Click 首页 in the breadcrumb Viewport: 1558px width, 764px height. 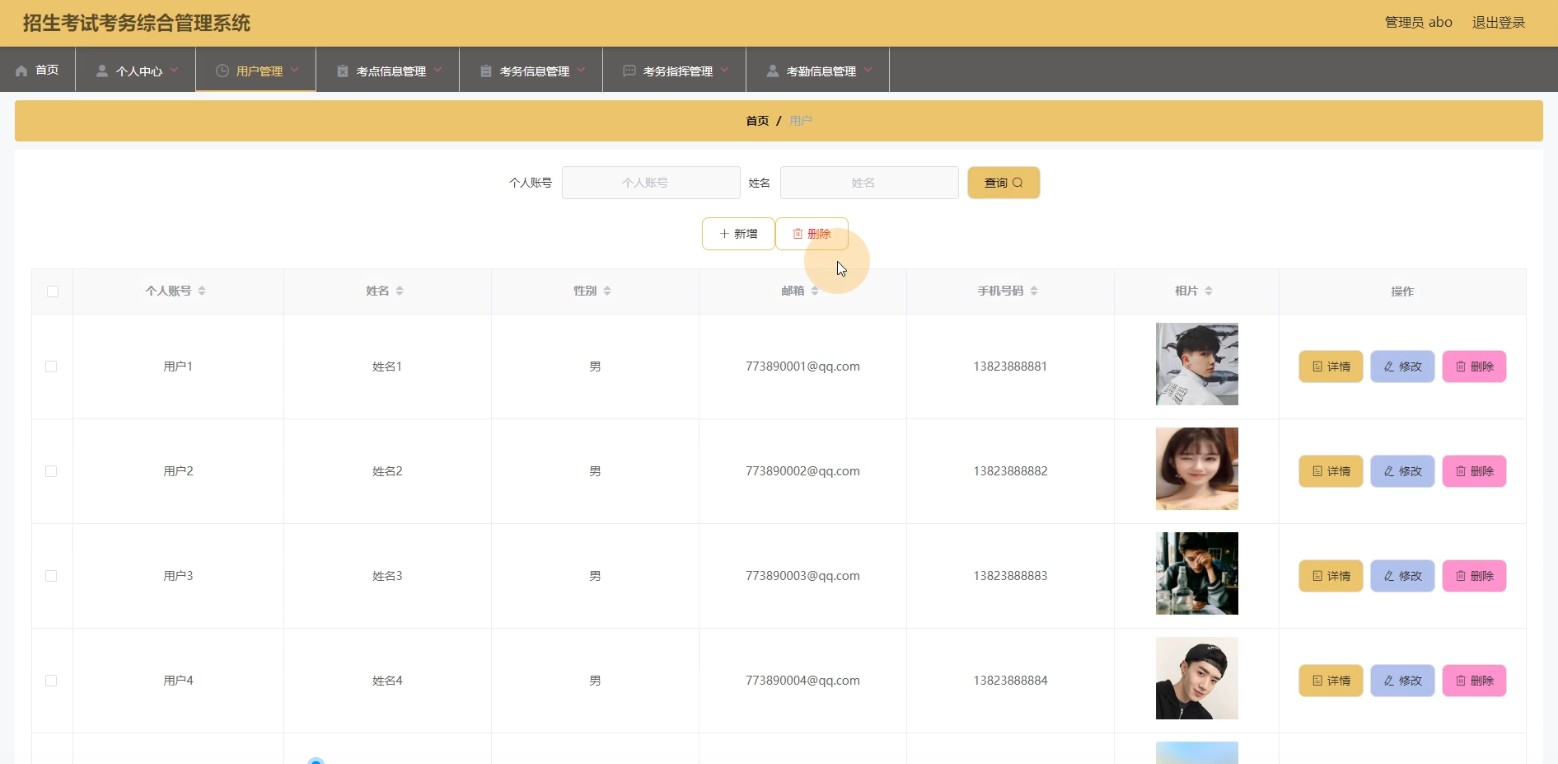tap(757, 121)
